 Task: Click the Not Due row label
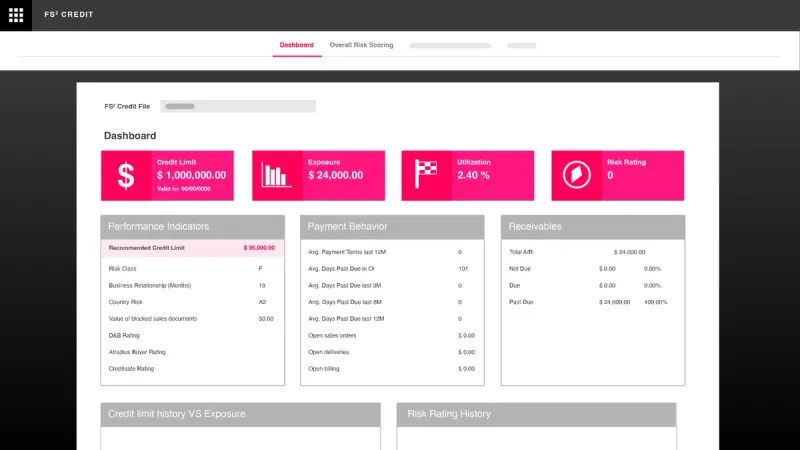click(x=520, y=268)
